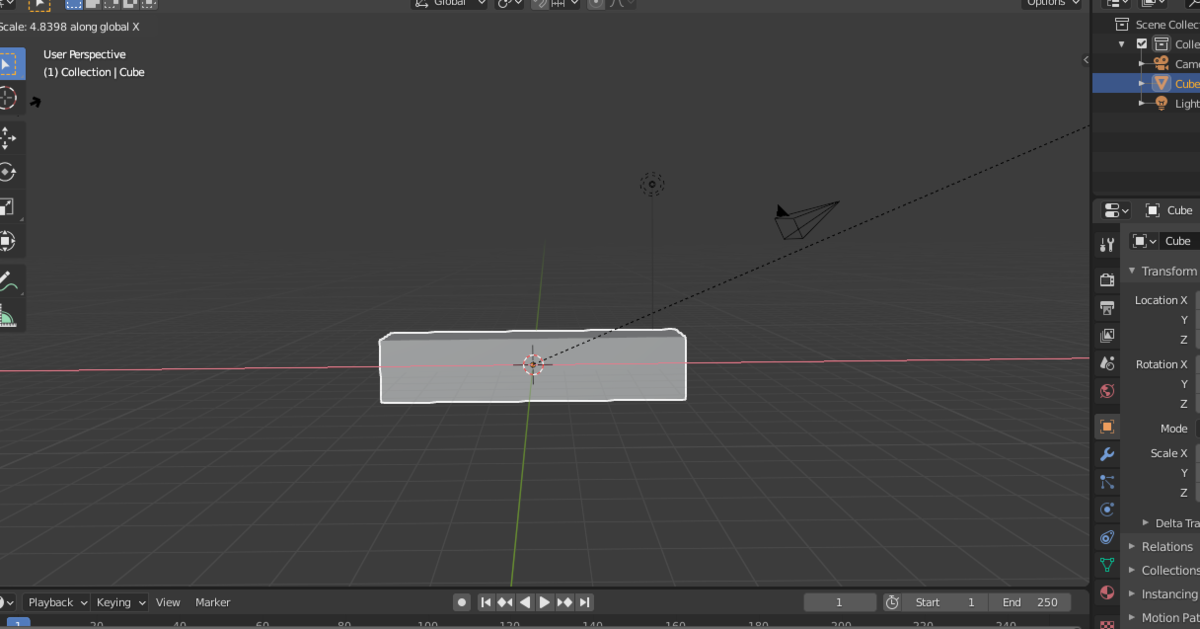The image size is (1200, 629).
Task: Jump to the end frame
Action: click(585, 602)
